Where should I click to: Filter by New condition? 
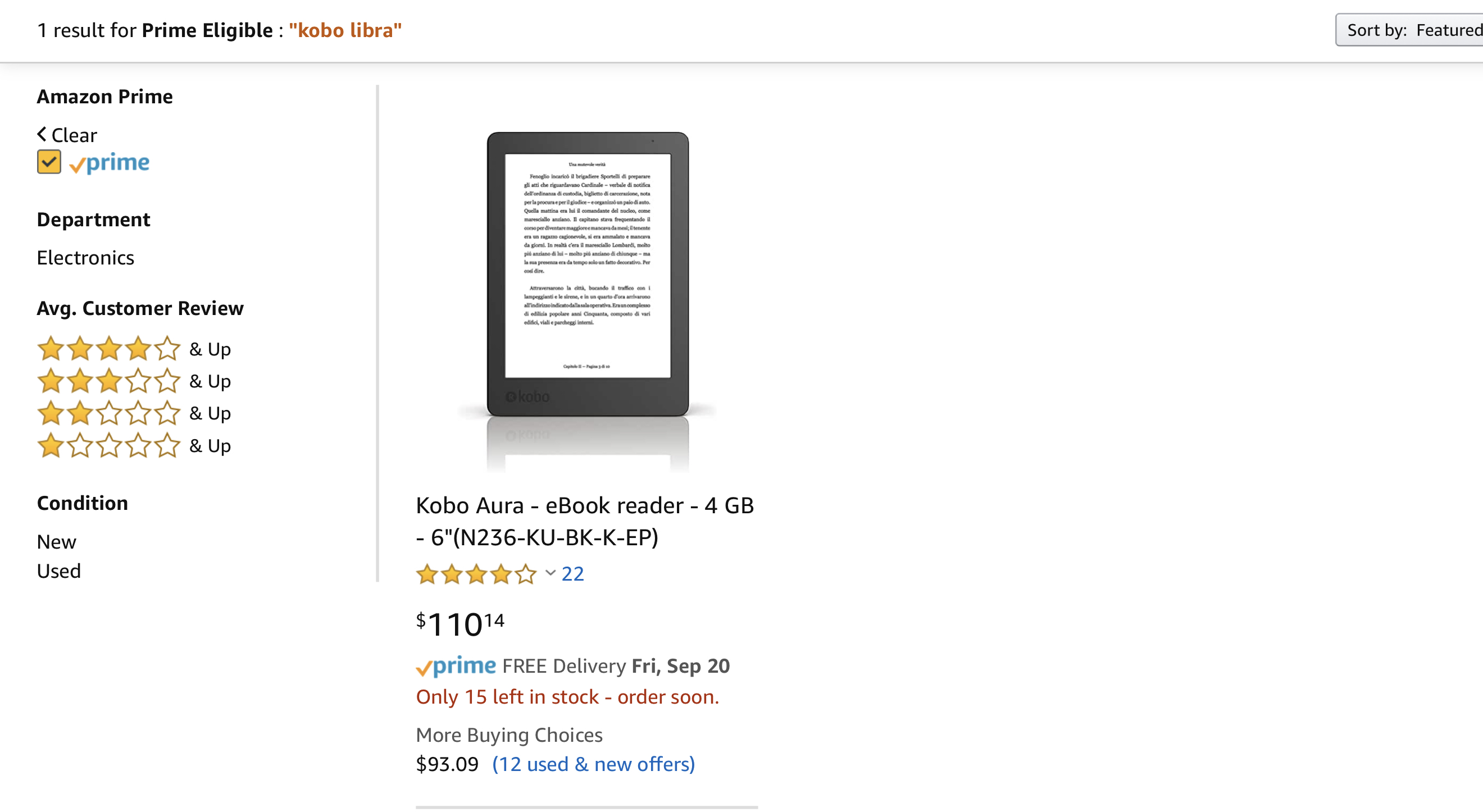[56, 541]
